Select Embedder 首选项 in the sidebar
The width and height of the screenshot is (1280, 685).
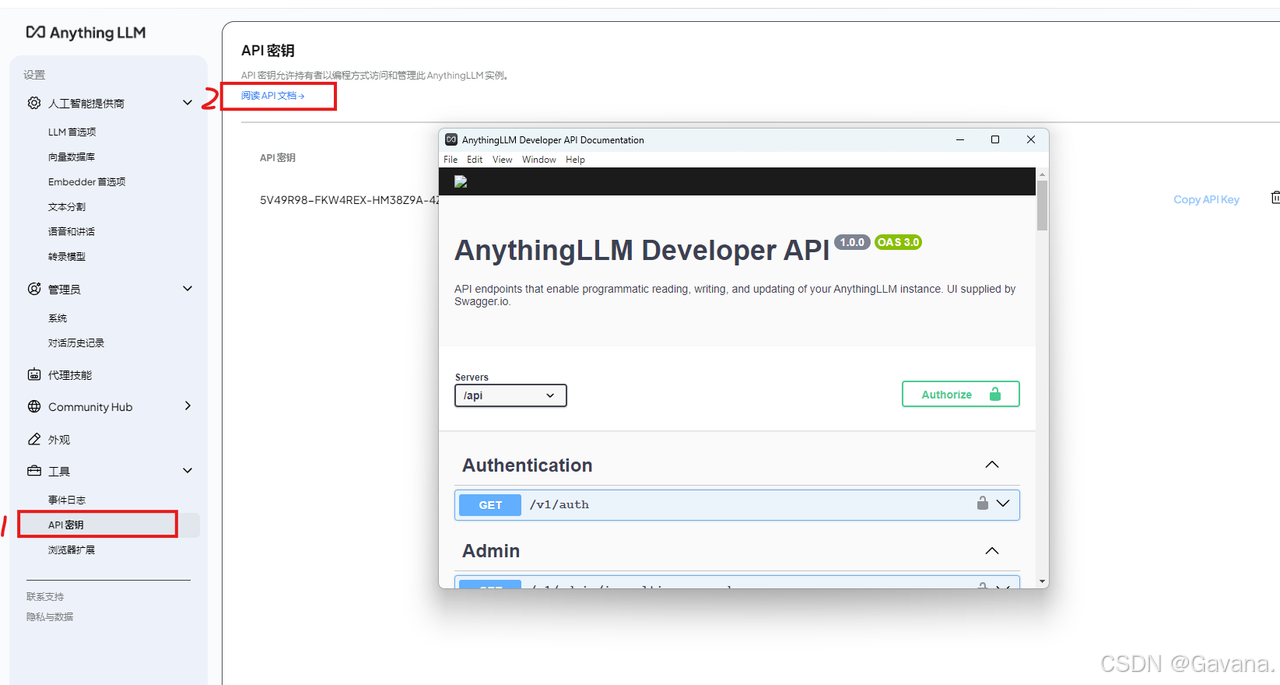point(87,182)
